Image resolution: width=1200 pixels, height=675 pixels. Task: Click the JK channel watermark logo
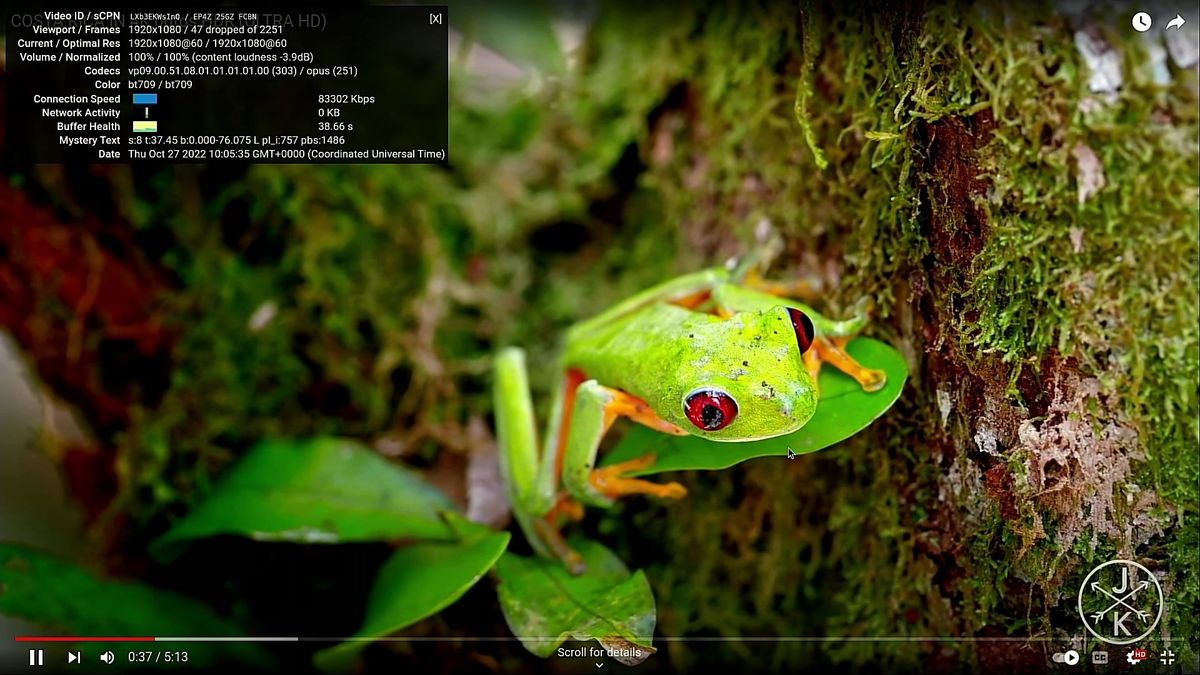(x=1120, y=602)
